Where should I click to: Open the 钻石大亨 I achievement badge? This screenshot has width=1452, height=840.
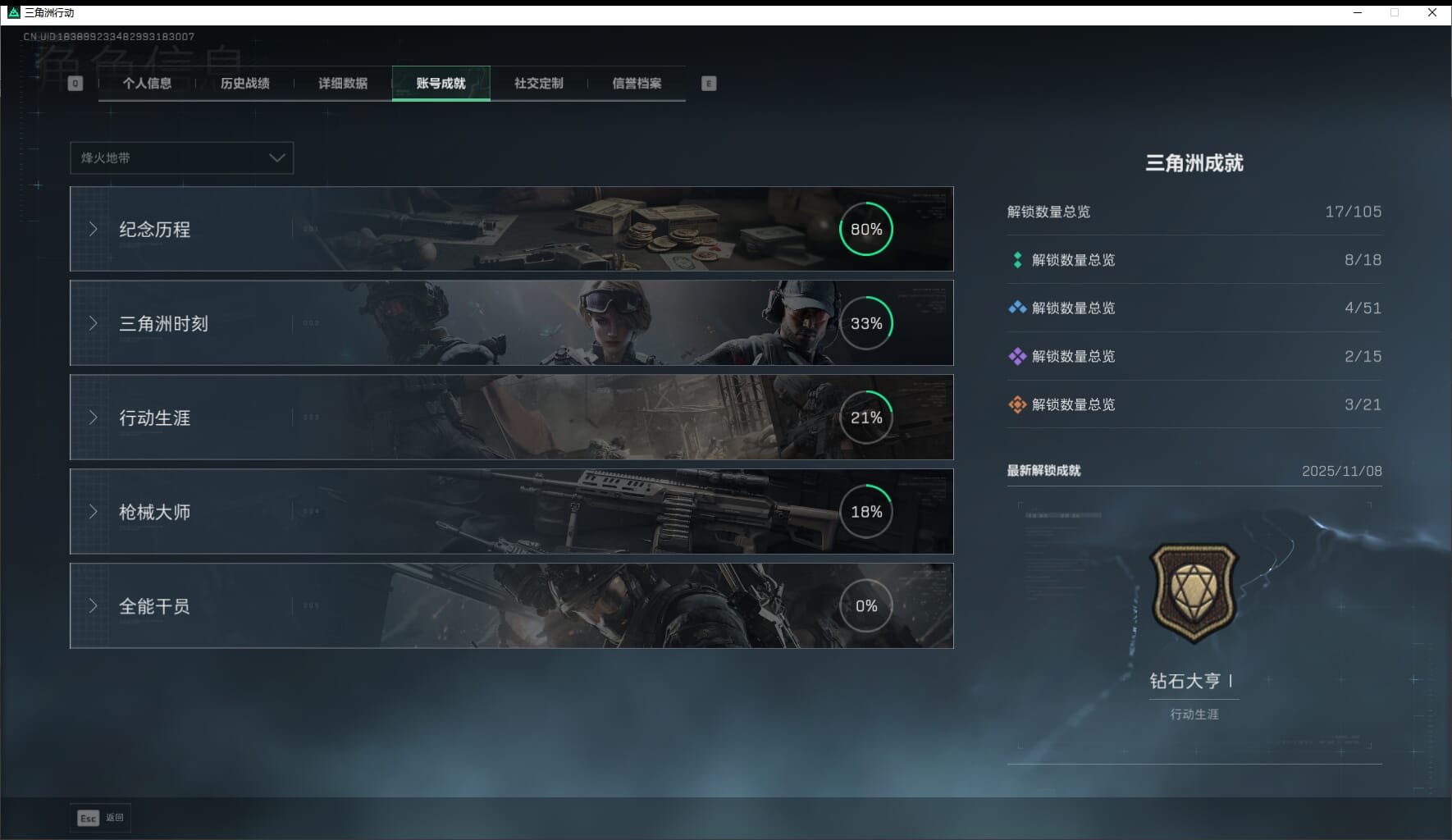coord(1194,593)
